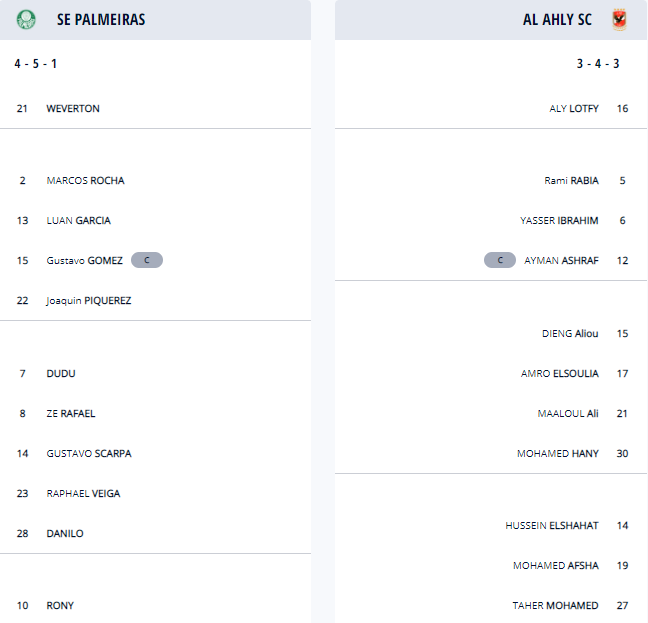
Task: Click on Hussein Elshahat's name
Action: (x=552, y=525)
